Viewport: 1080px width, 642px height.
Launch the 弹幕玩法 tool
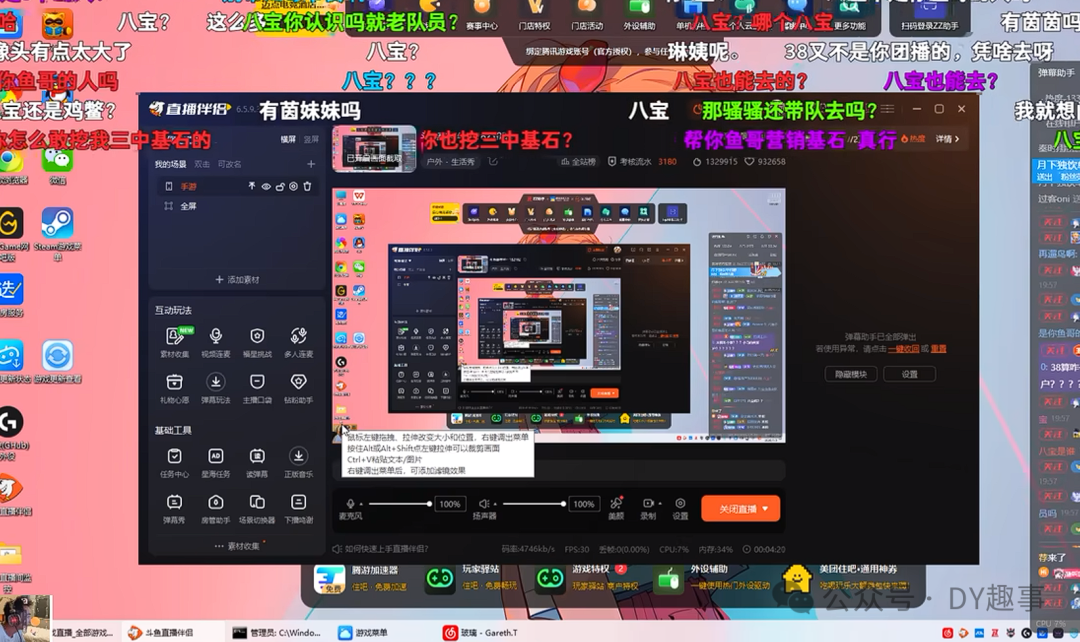pos(216,389)
